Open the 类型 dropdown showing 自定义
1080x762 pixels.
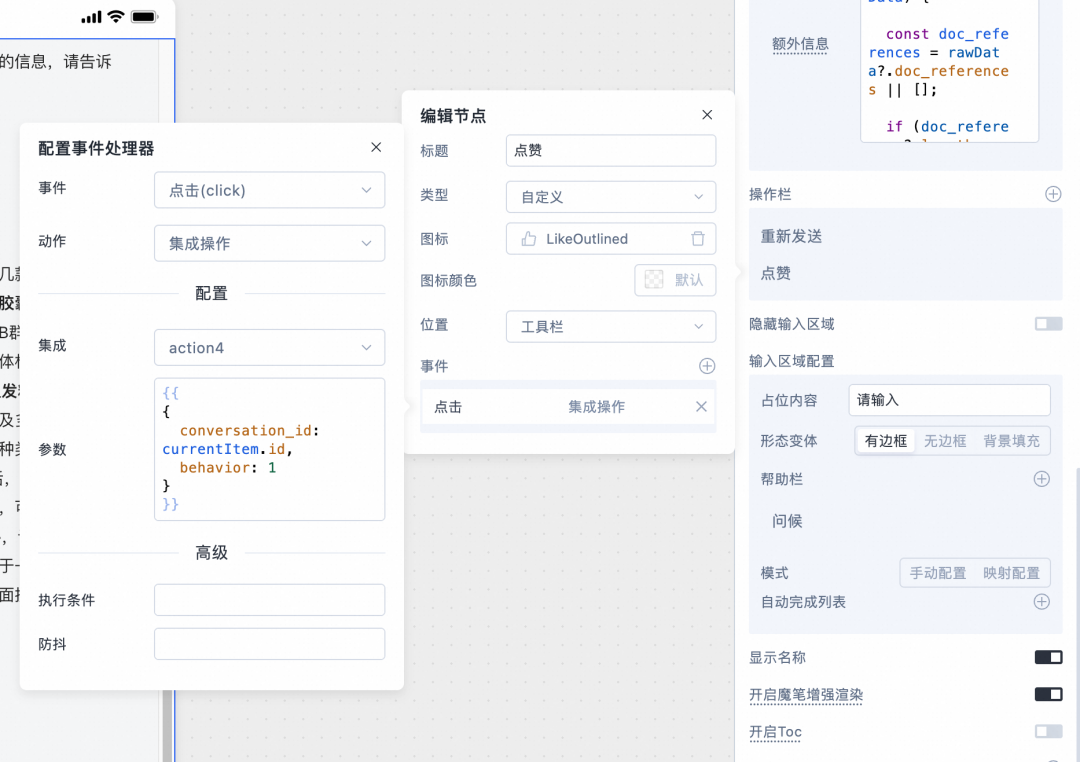[610, 196]
